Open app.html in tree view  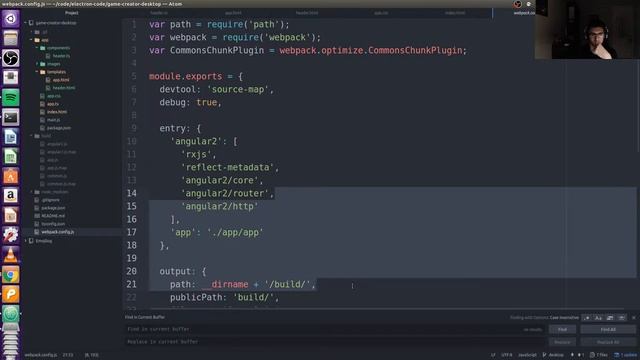[61, 80]
